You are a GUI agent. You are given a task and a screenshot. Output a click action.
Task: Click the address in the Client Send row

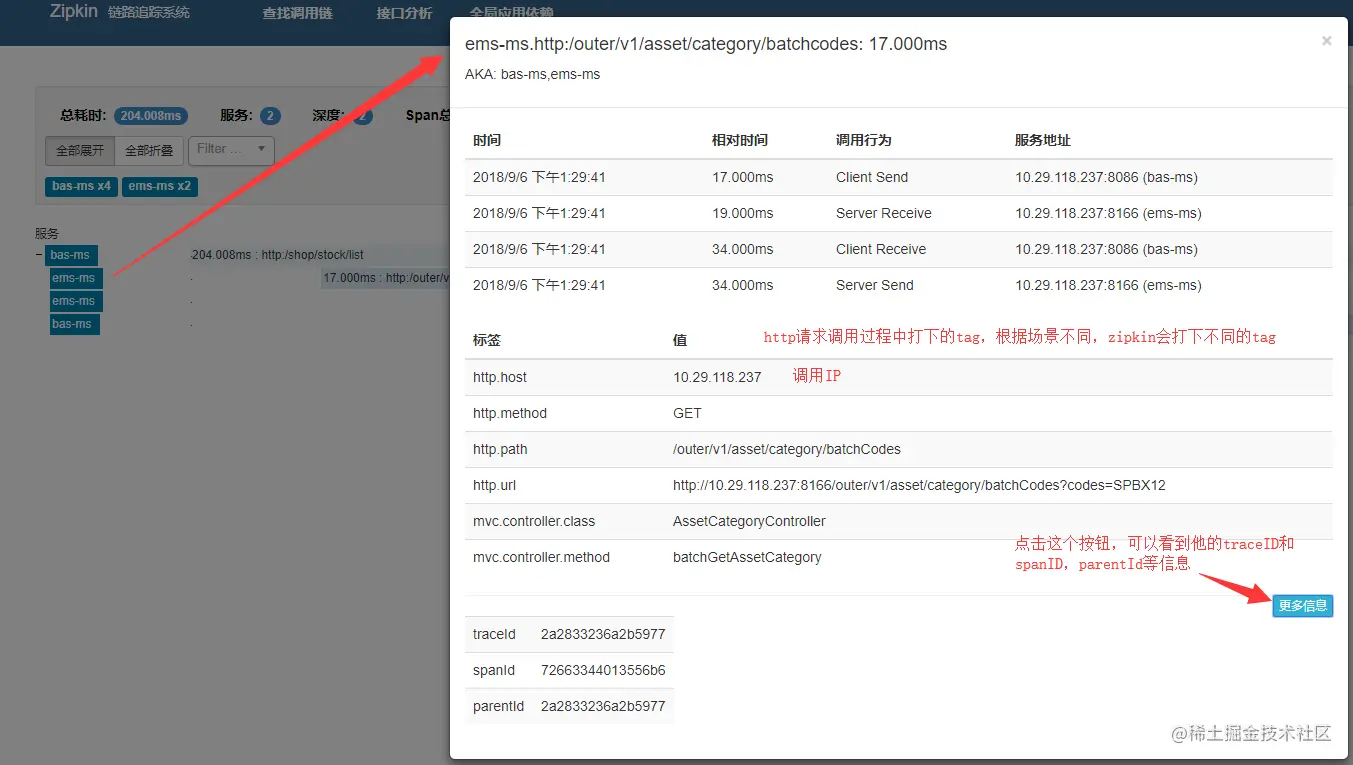1106,177
